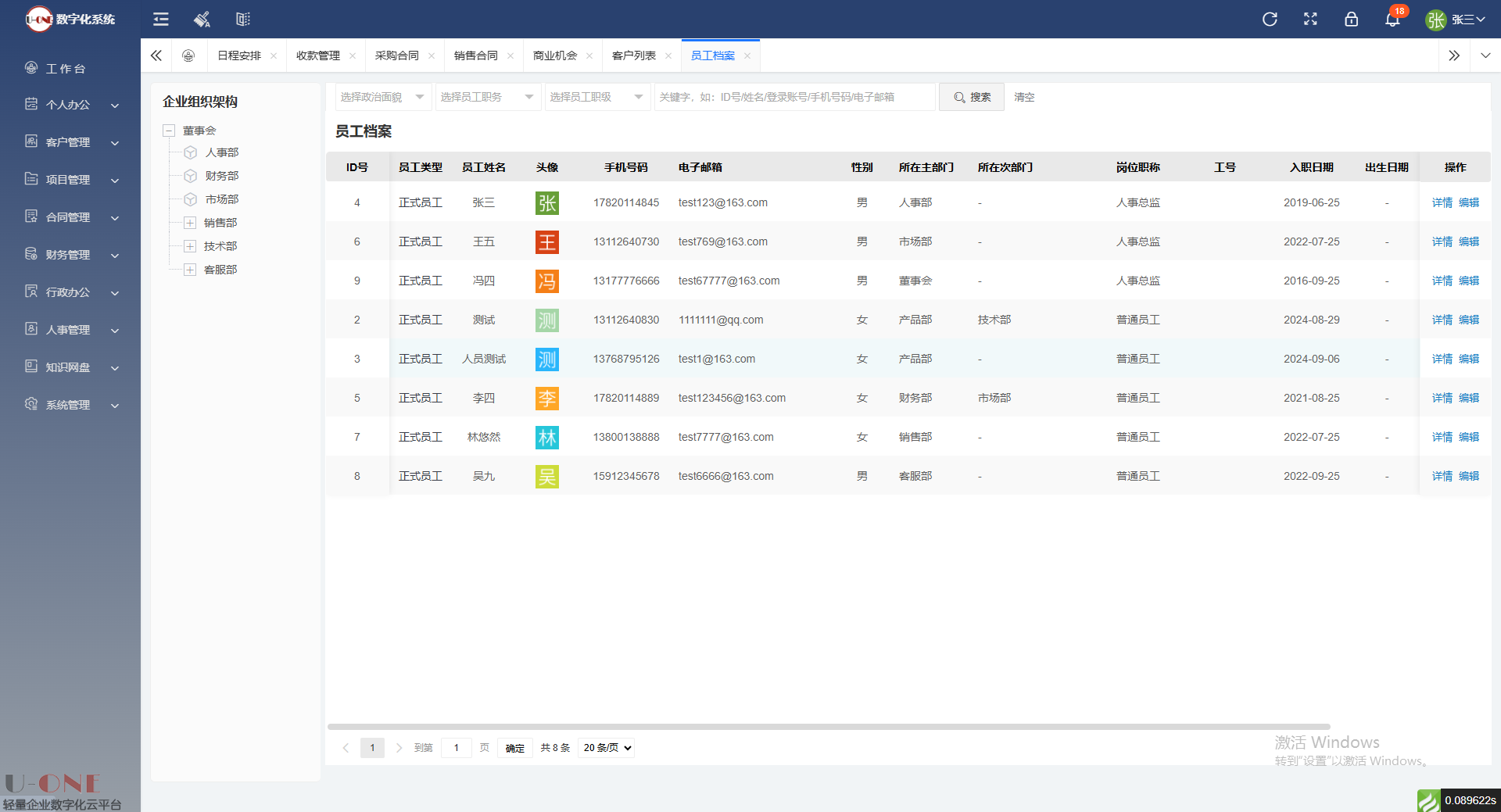Click the 确定 pagination confirm button
The image size is (1501, 812).
coord(515,748)
